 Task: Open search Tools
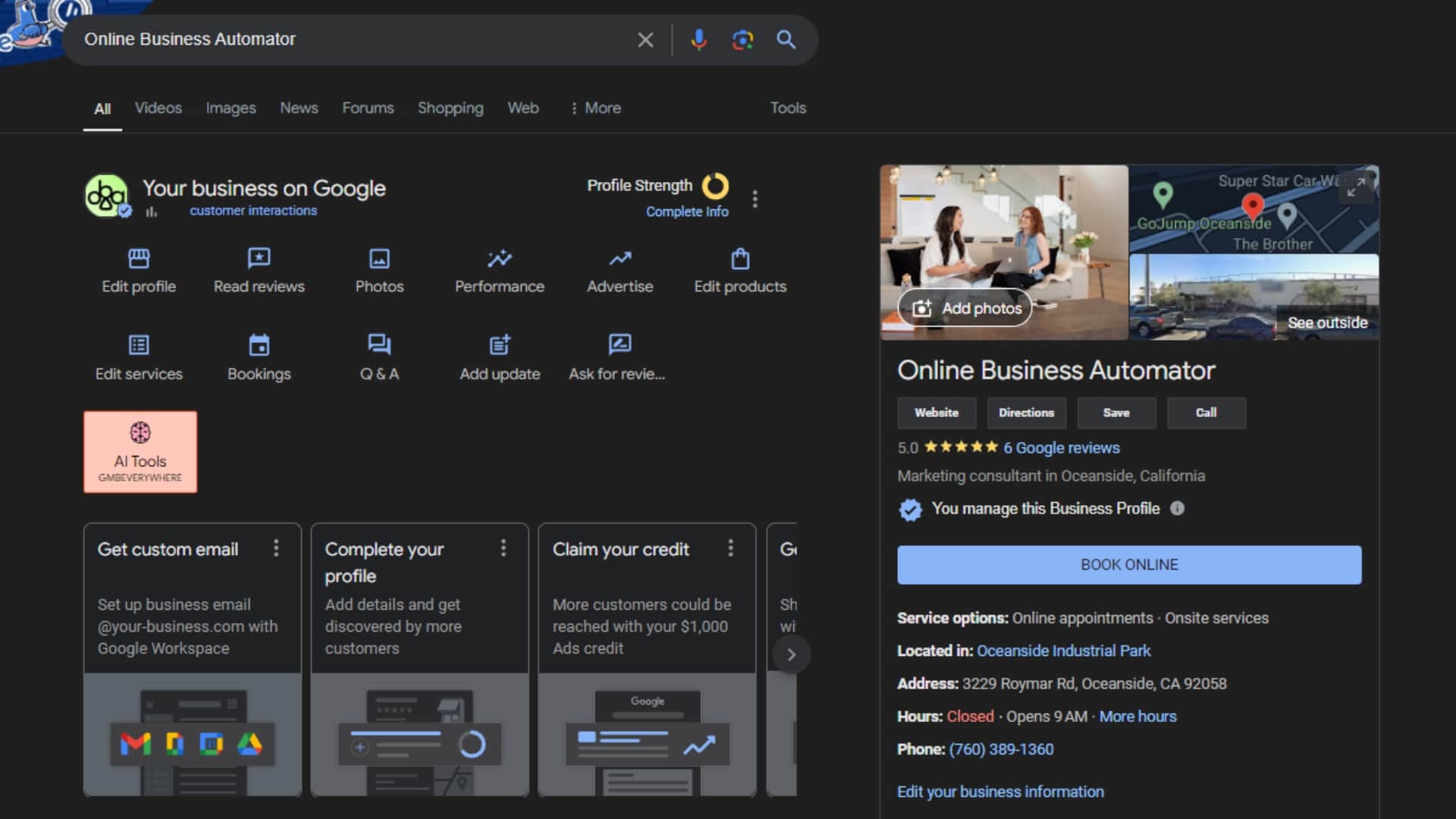(x=788, y=108)
